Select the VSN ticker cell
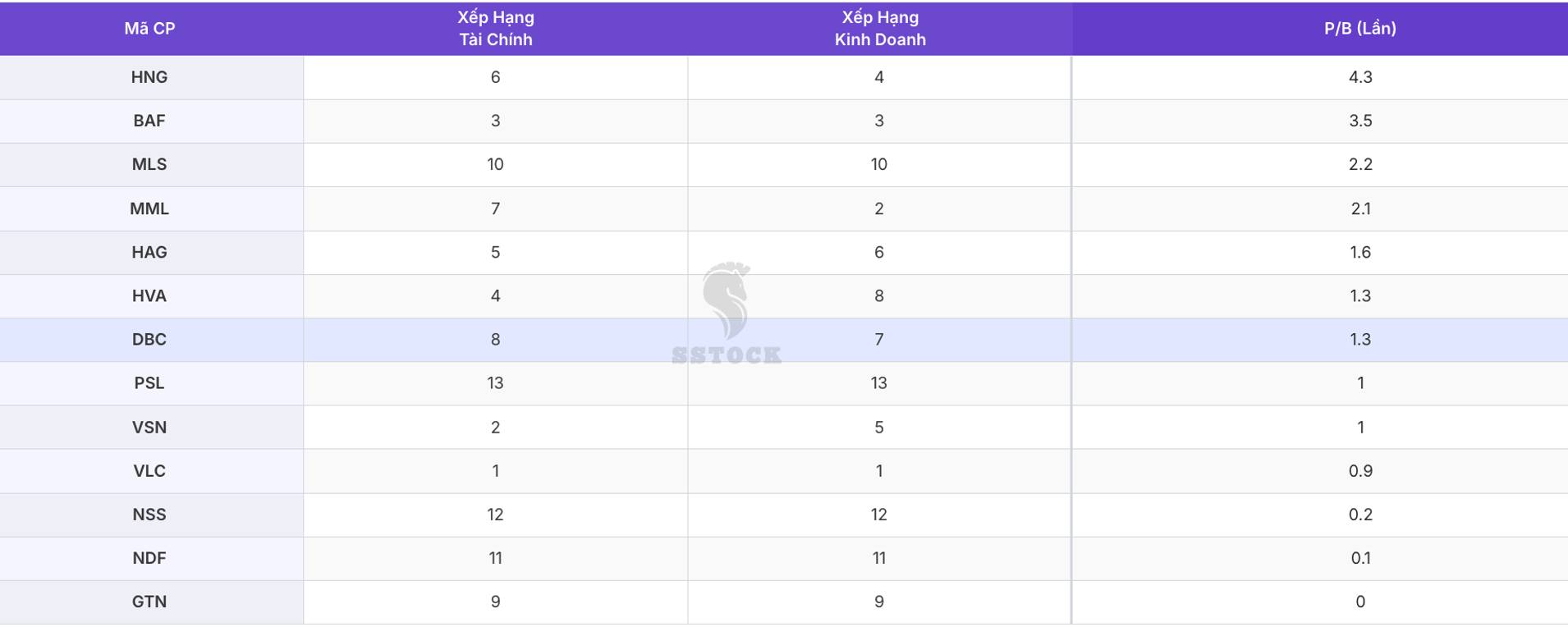Viewport: 1568px width, 627px height. point(149,427)
